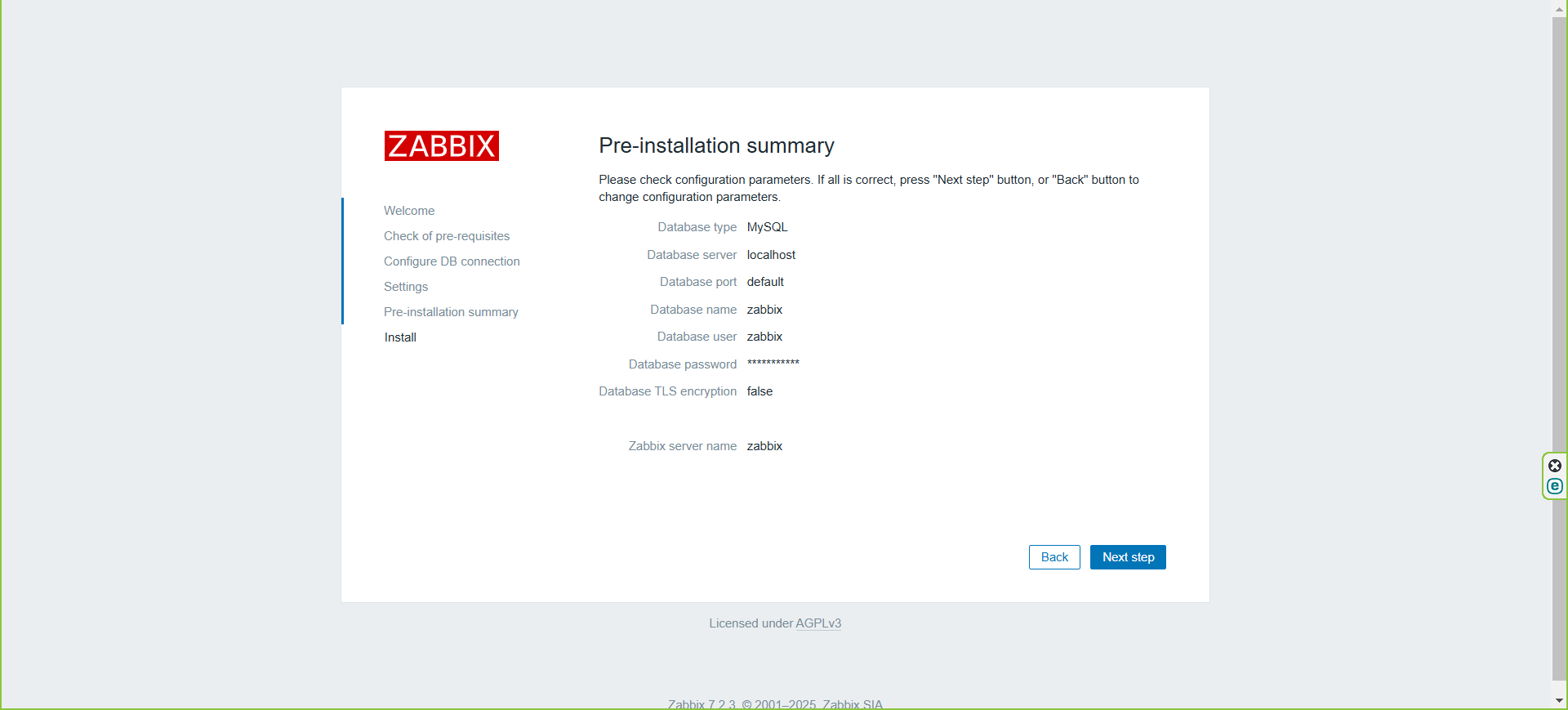Click the Zabbix 7.2.3 copyright footer text
Image resolution: width=1568 pixels, height=710 pixels.
click(x=775, y=703)
